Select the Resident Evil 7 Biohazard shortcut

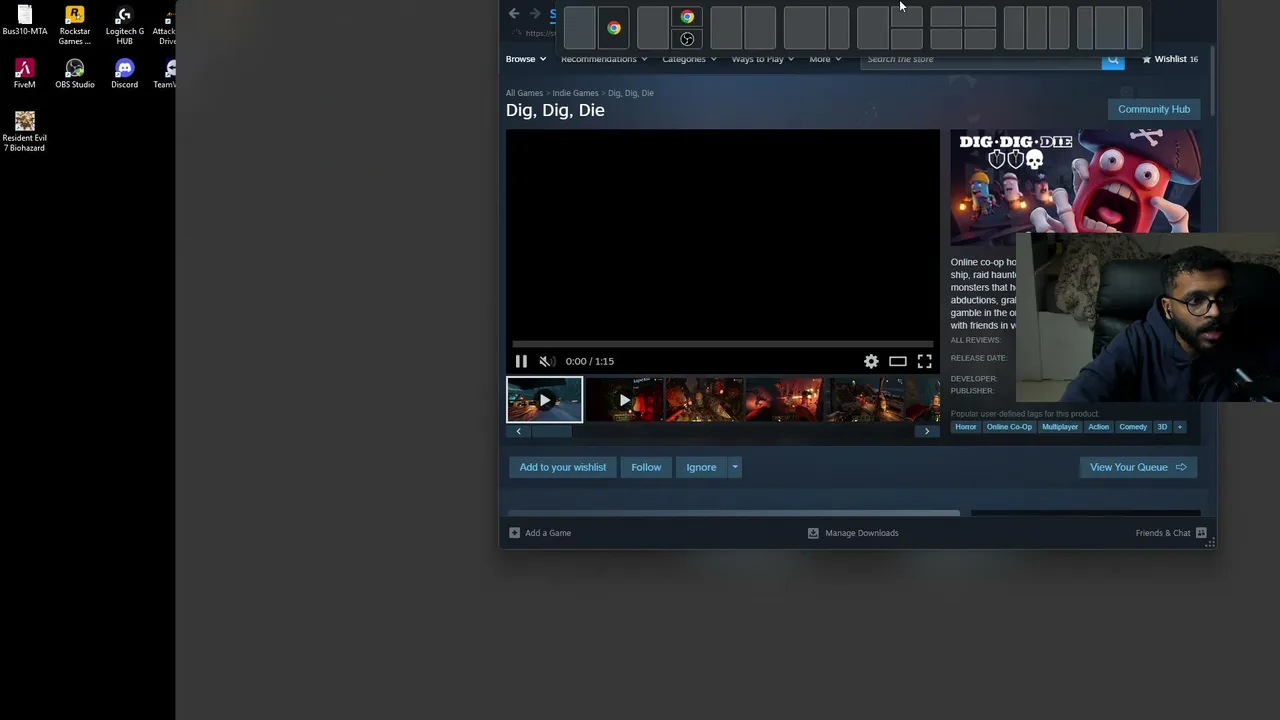(x=25, y=131)
